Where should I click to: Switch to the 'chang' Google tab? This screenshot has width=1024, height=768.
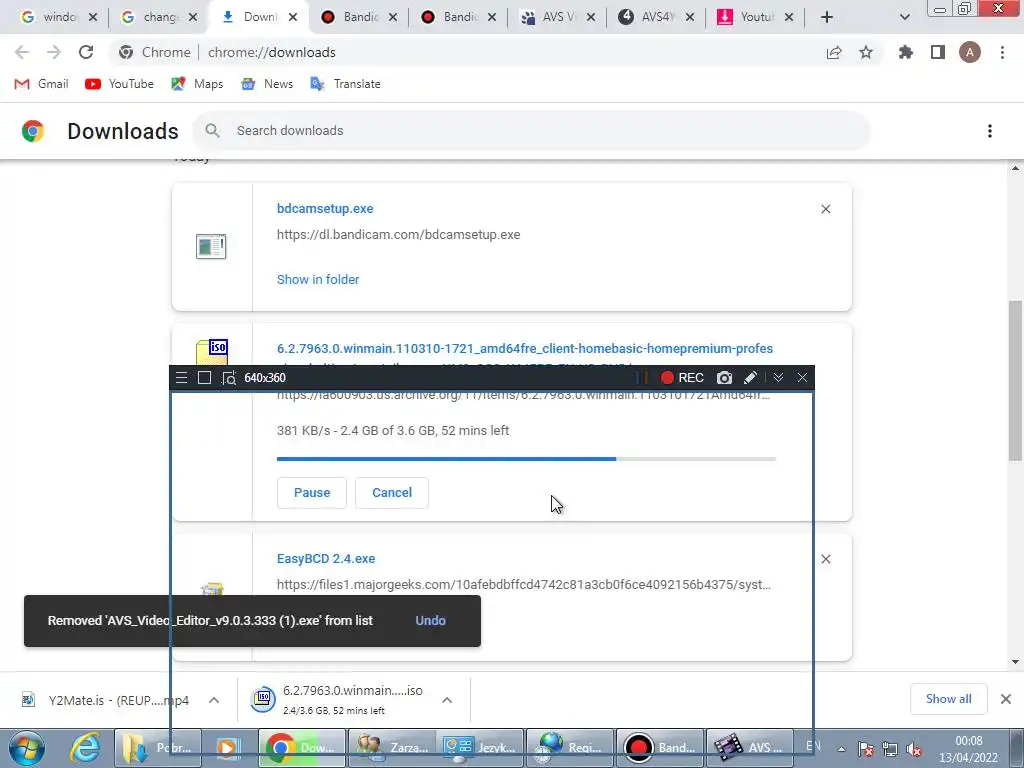159,17
